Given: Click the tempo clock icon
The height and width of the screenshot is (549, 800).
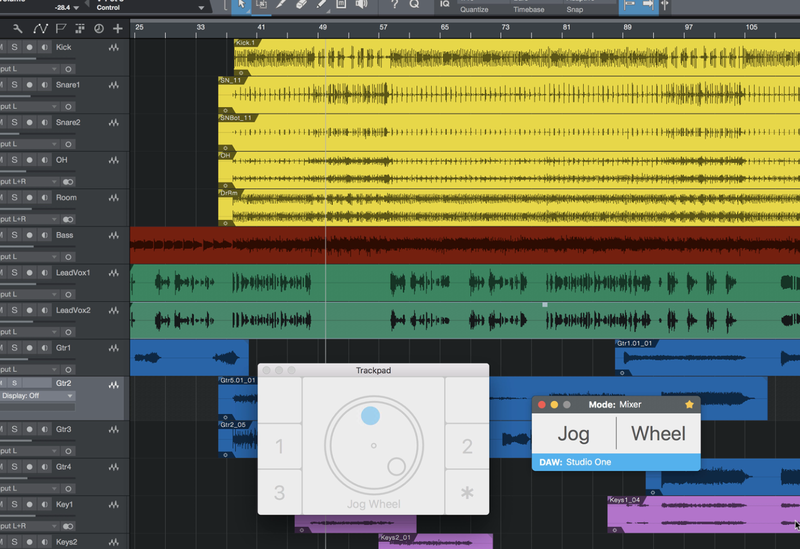Looking at the screenshot, I should click(x=99, y=29).
